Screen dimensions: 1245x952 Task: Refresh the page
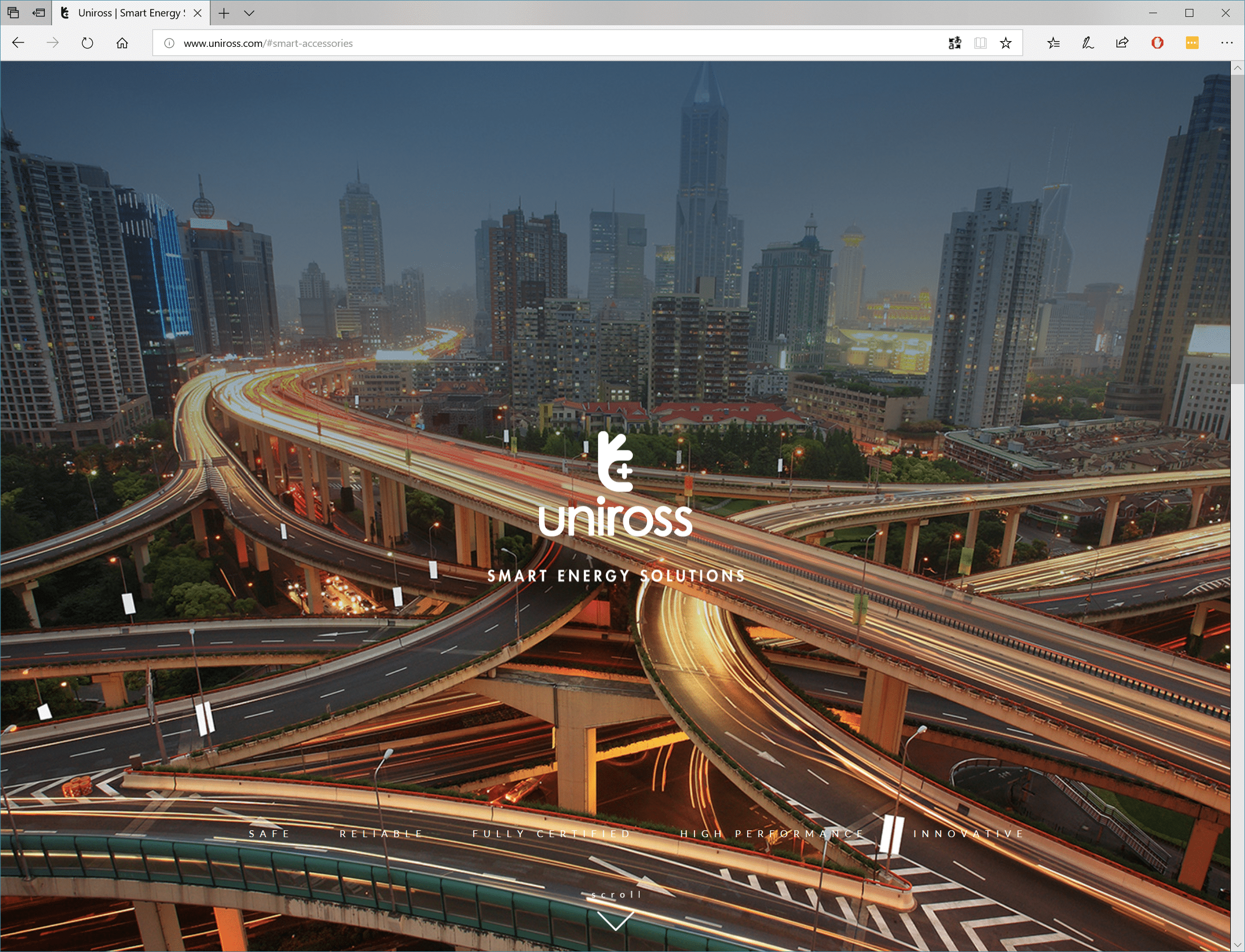(x=87, y=43)
